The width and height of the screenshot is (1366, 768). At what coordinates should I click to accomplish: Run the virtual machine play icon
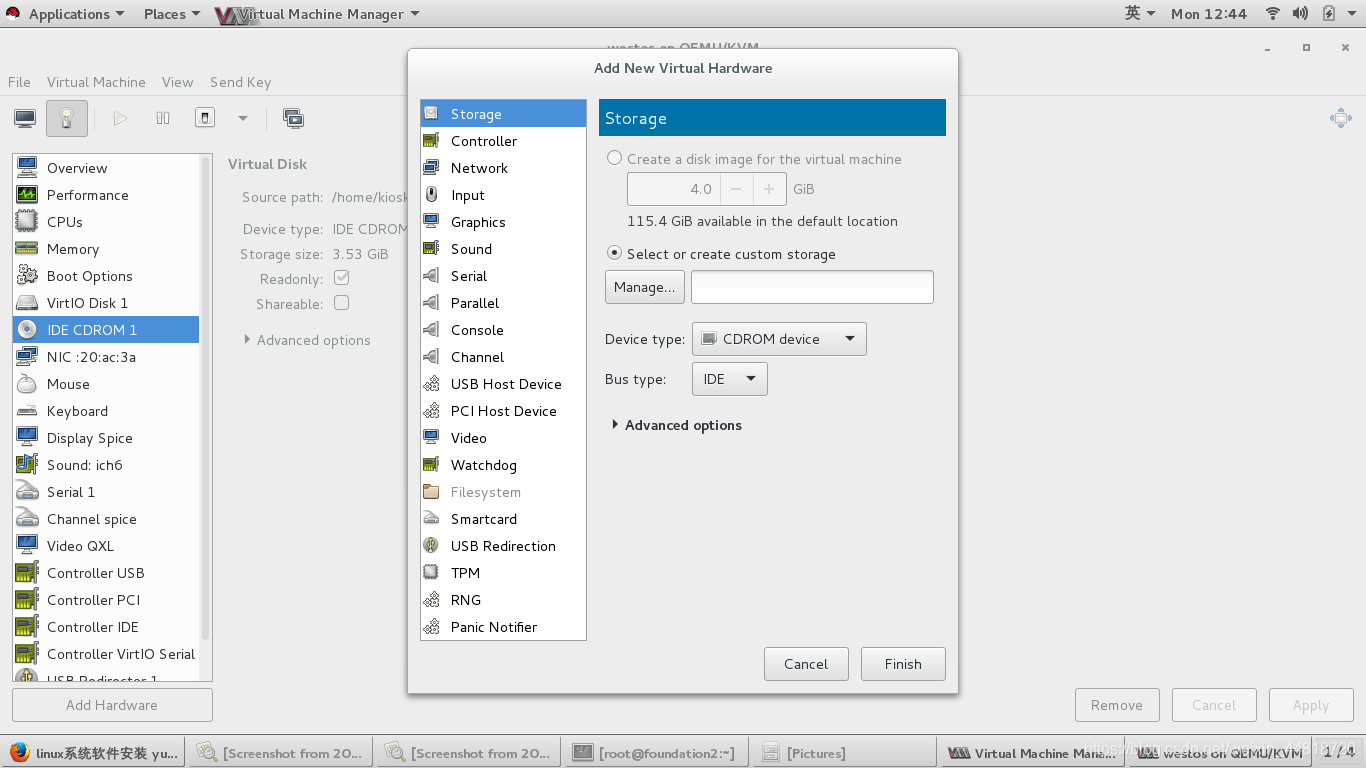(x=120, y=118)
